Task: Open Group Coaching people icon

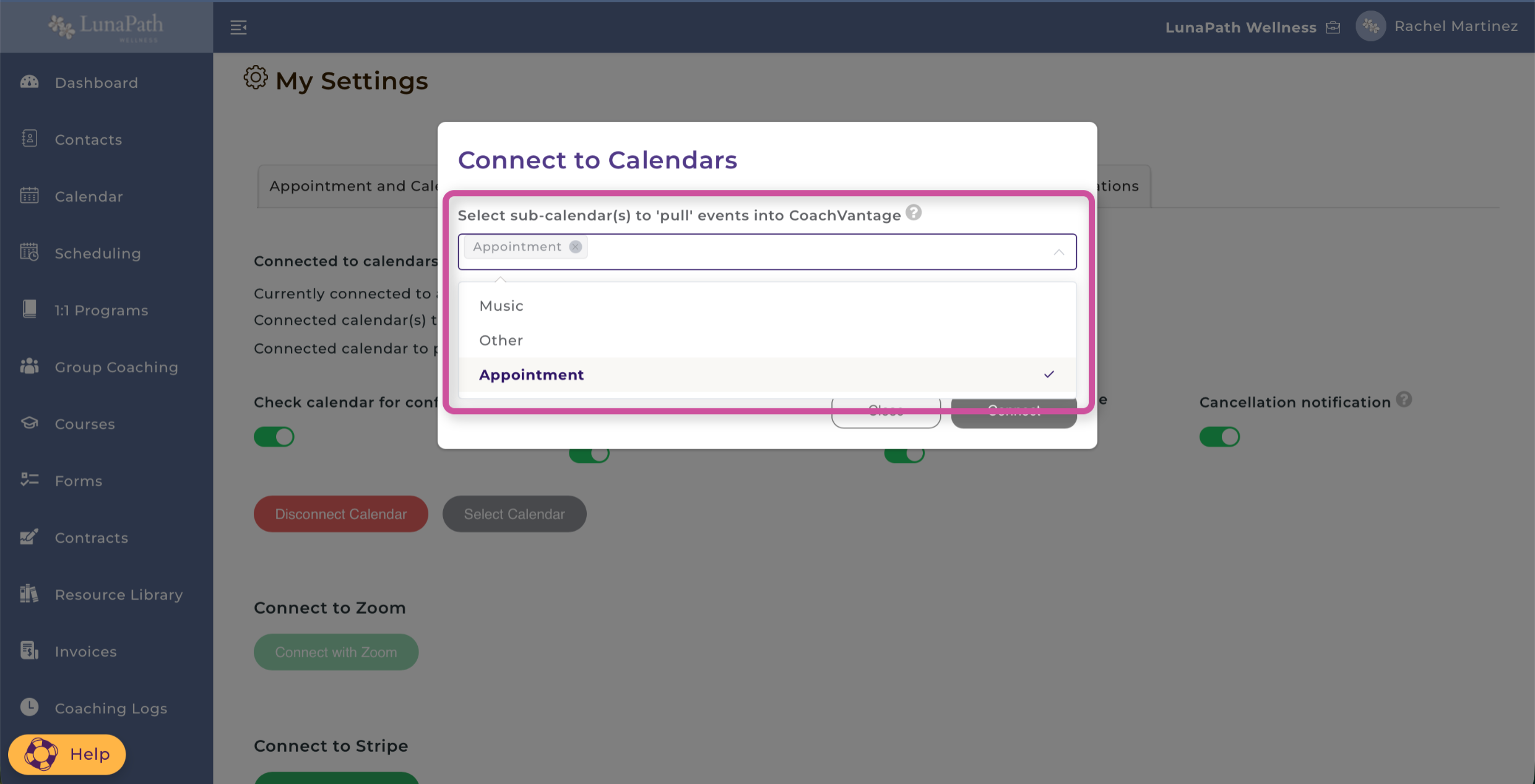Action: [x=29, y=366]
